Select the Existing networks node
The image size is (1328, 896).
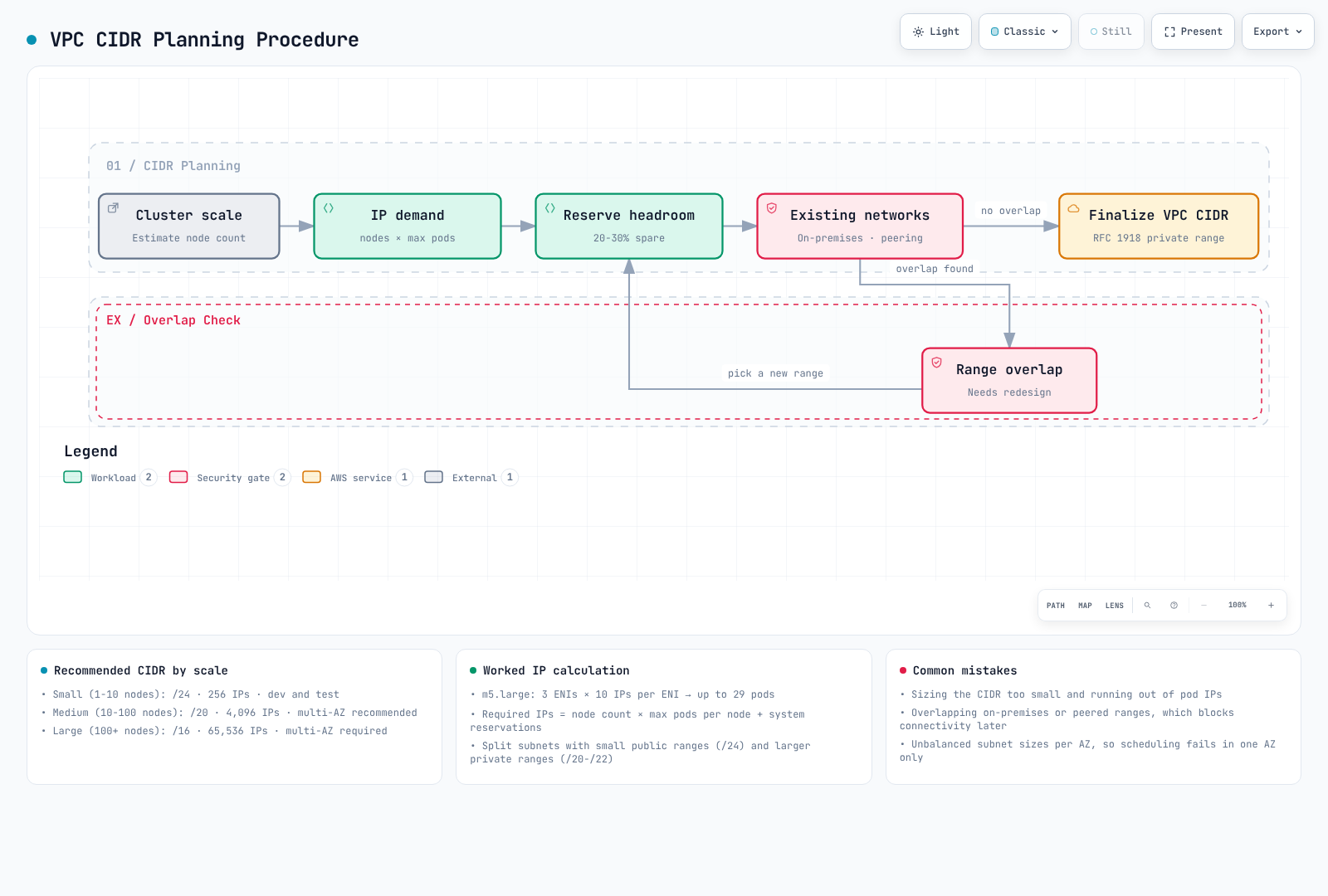pyautogui.click(x=860, y=226)
